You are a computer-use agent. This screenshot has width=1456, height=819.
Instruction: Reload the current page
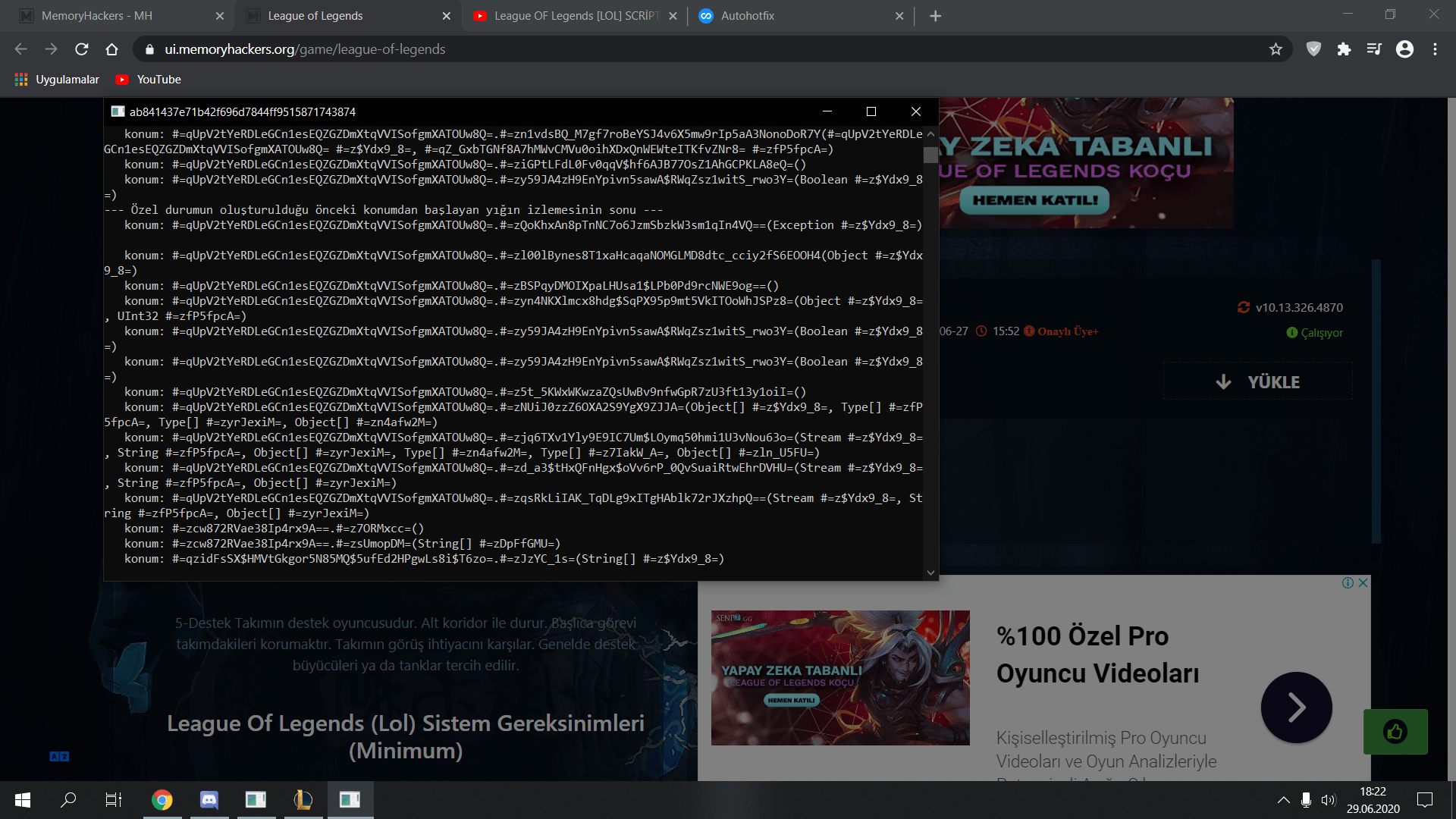[x=82, y=49]
